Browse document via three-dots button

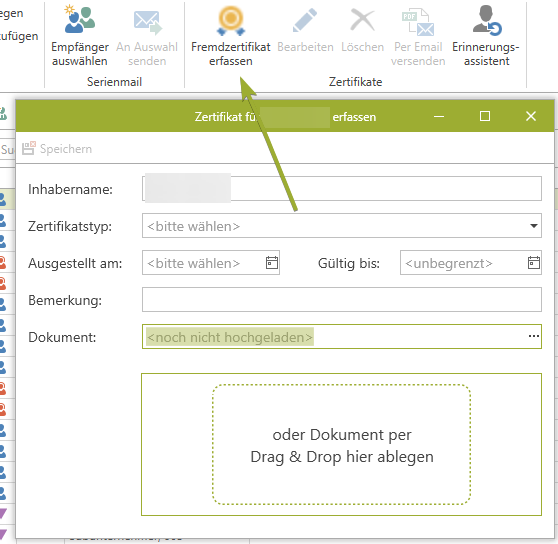click(x=533, y=337)
